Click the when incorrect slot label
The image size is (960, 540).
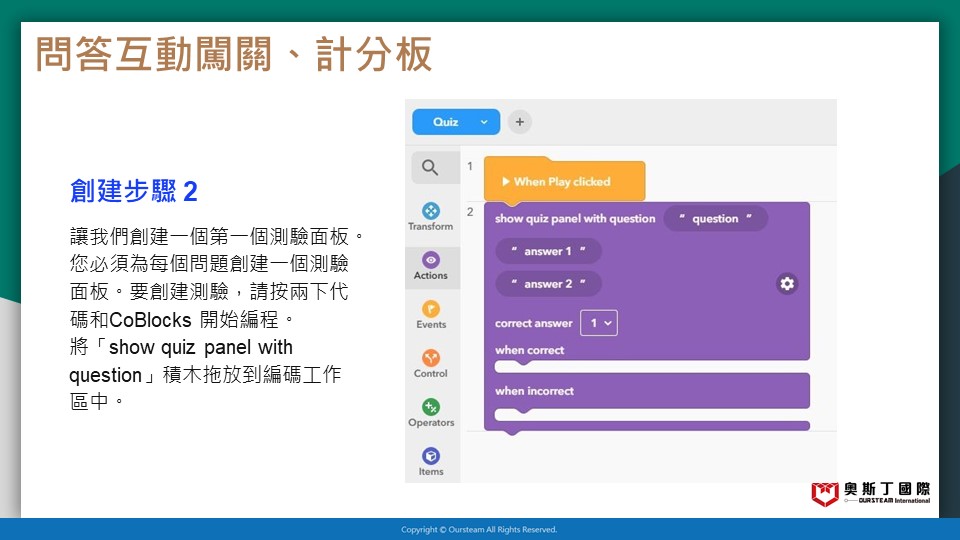pos(534,391)
